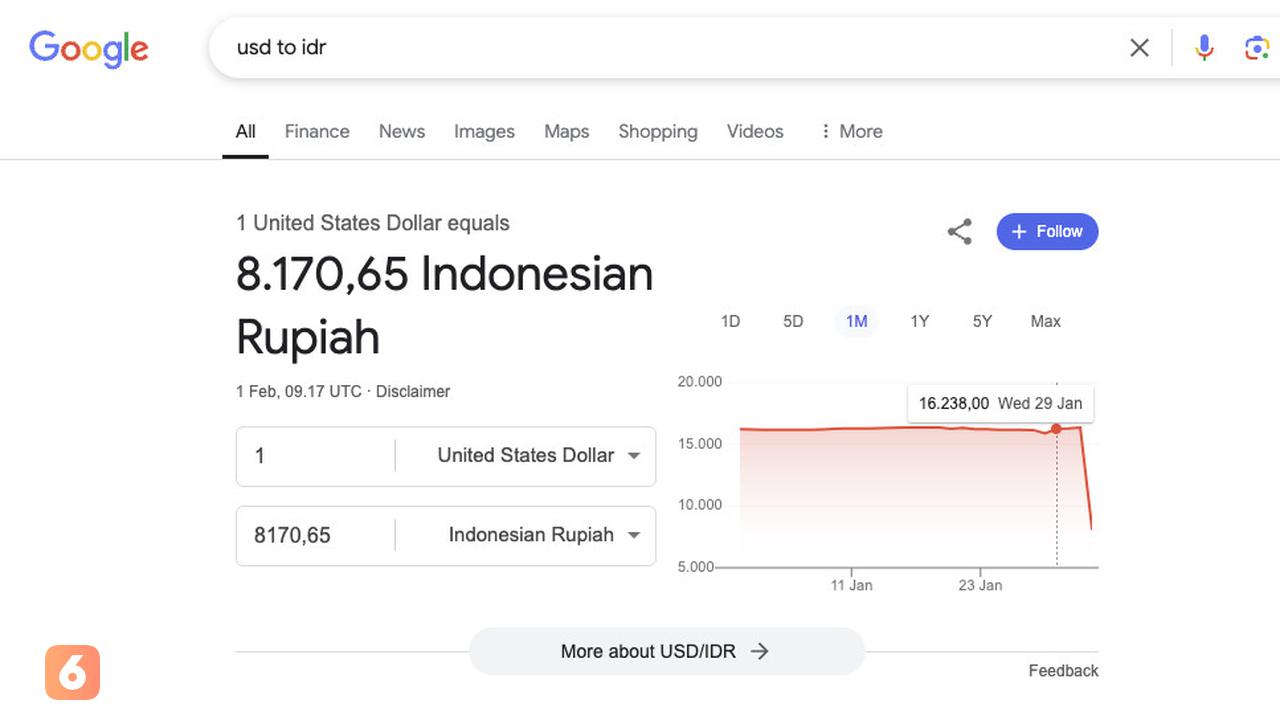The image size is (1280, 720).
Task: Switch the chart to 5Y view
Action: (x=981, y=321)
